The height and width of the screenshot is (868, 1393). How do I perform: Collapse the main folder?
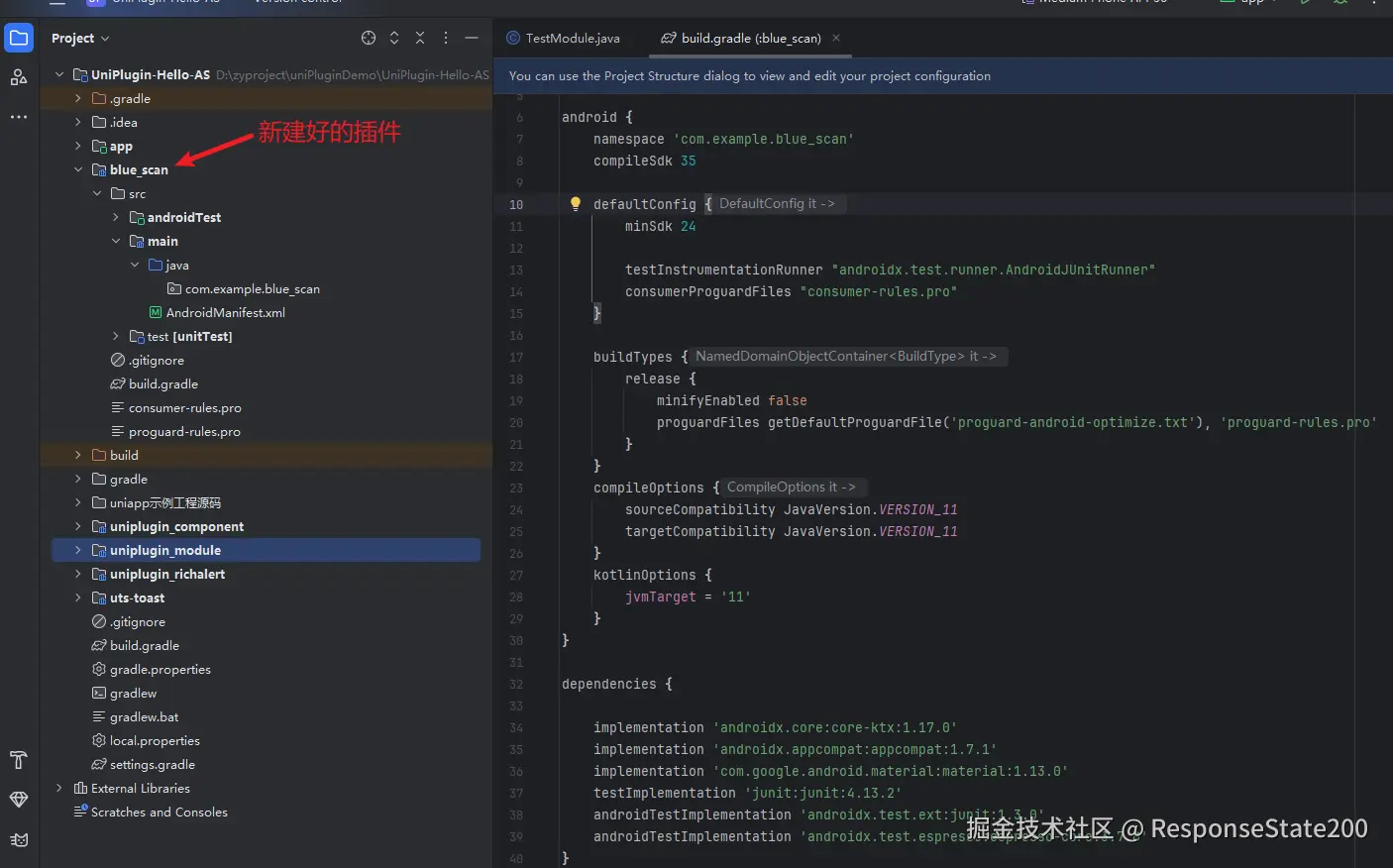116,241
